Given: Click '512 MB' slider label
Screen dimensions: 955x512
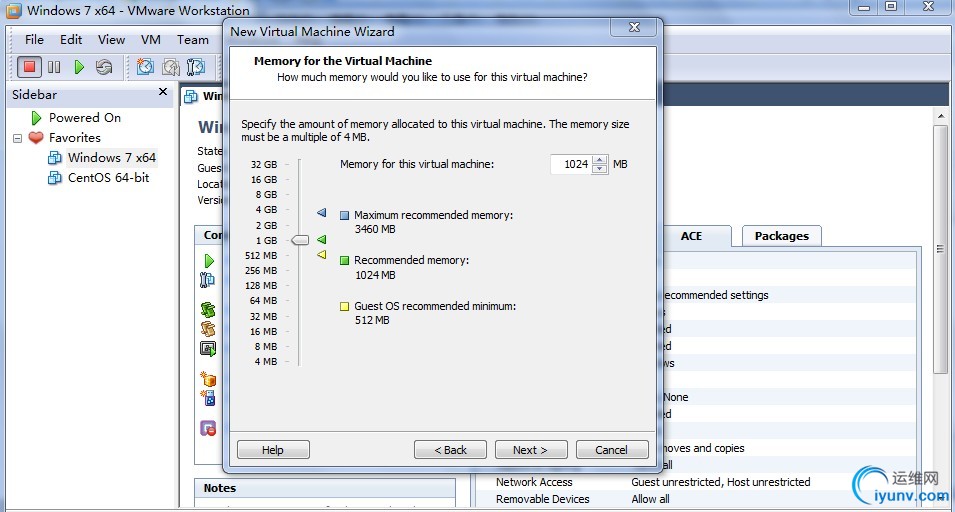Looking at the screenshot, I should [x=261, y=256].
